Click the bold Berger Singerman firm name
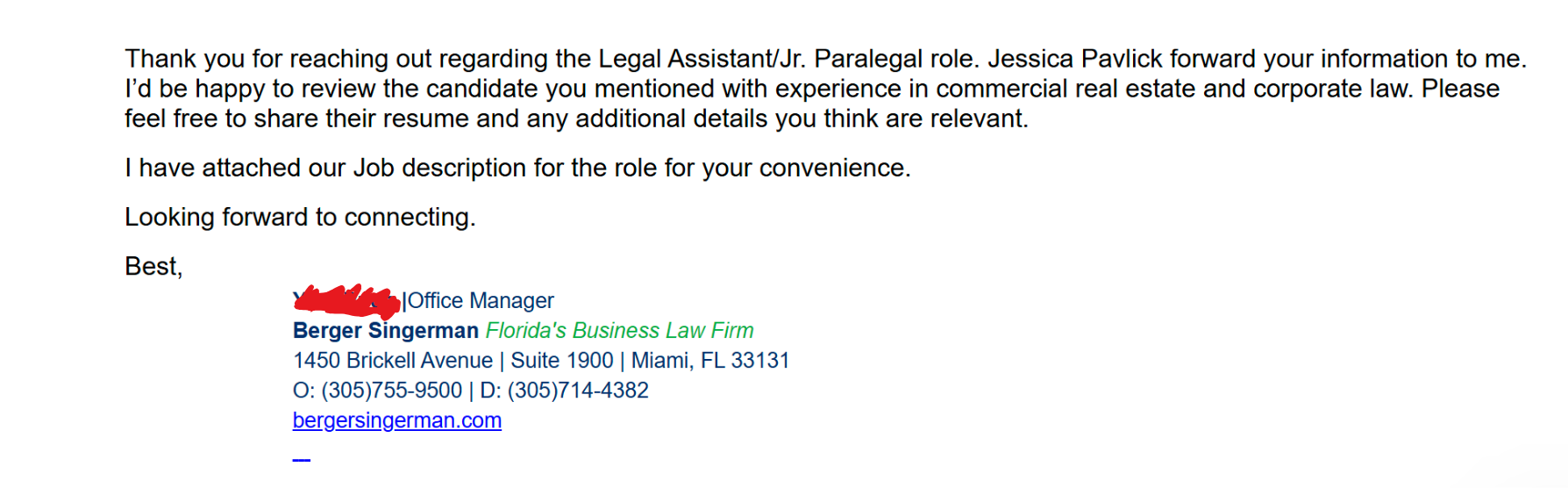 385,331
